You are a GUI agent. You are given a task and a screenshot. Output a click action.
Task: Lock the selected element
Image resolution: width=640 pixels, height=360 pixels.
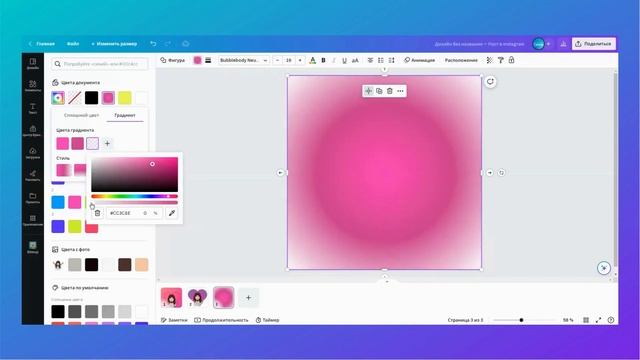511,60
